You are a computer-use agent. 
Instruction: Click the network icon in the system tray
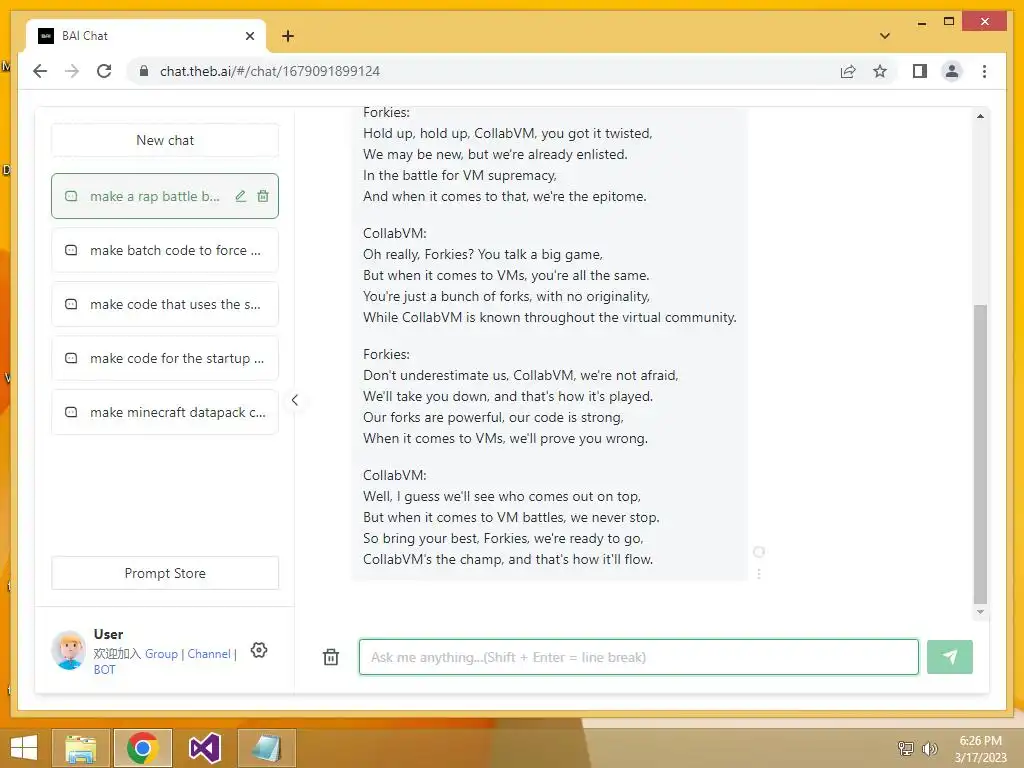(x=906, y=748)
